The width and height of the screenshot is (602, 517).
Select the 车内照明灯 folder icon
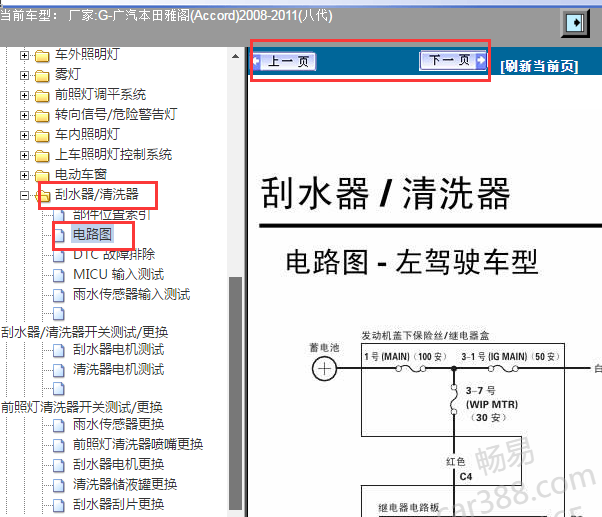coord(42,136)
